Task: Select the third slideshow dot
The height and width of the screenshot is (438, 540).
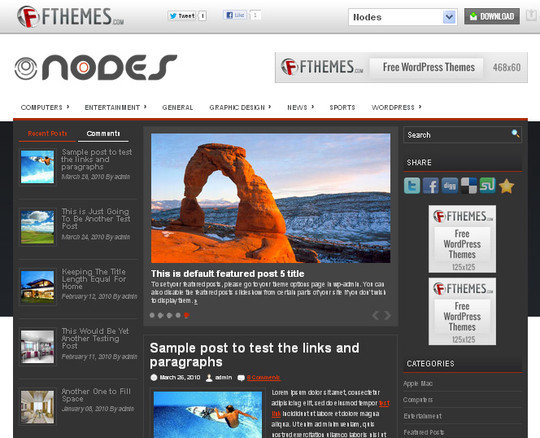Action: coord(169,315)
